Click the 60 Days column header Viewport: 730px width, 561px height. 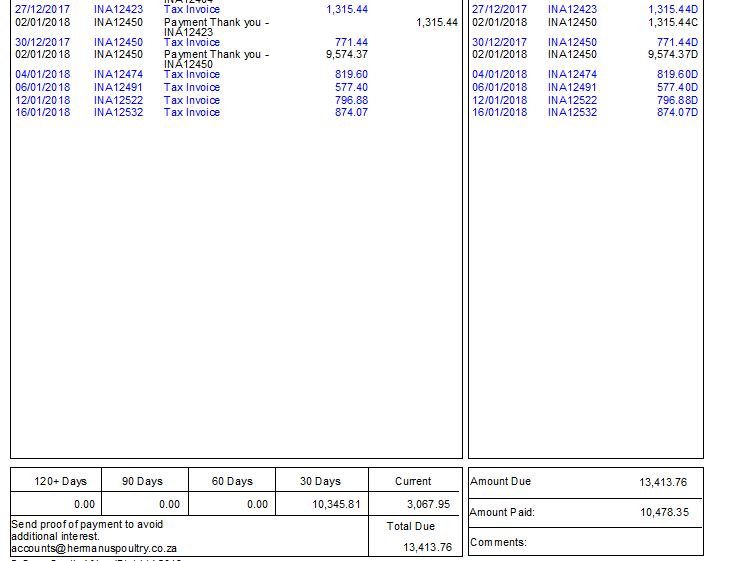click(232, 481)
